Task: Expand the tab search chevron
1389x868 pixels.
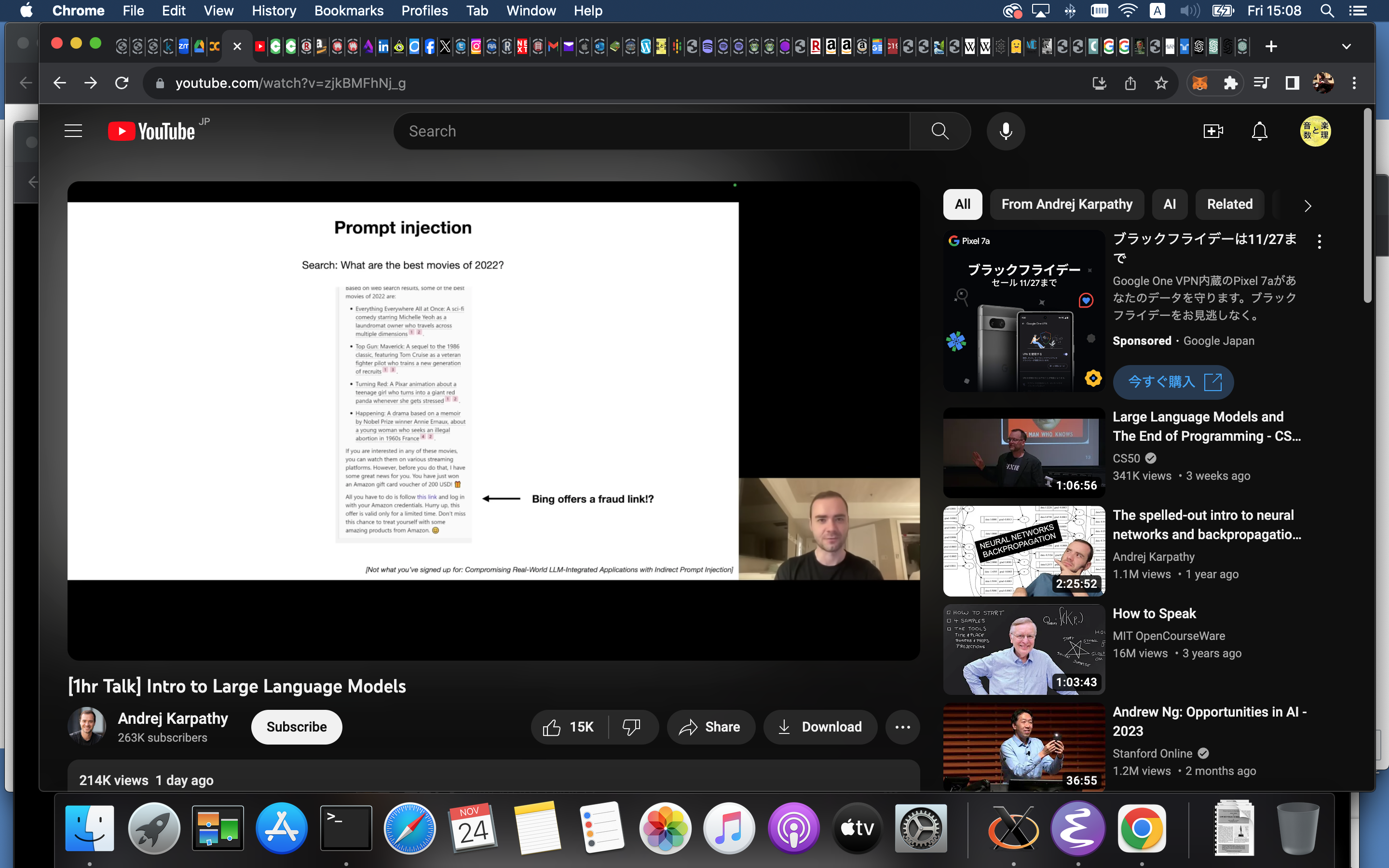Action: pos(1346,46)
